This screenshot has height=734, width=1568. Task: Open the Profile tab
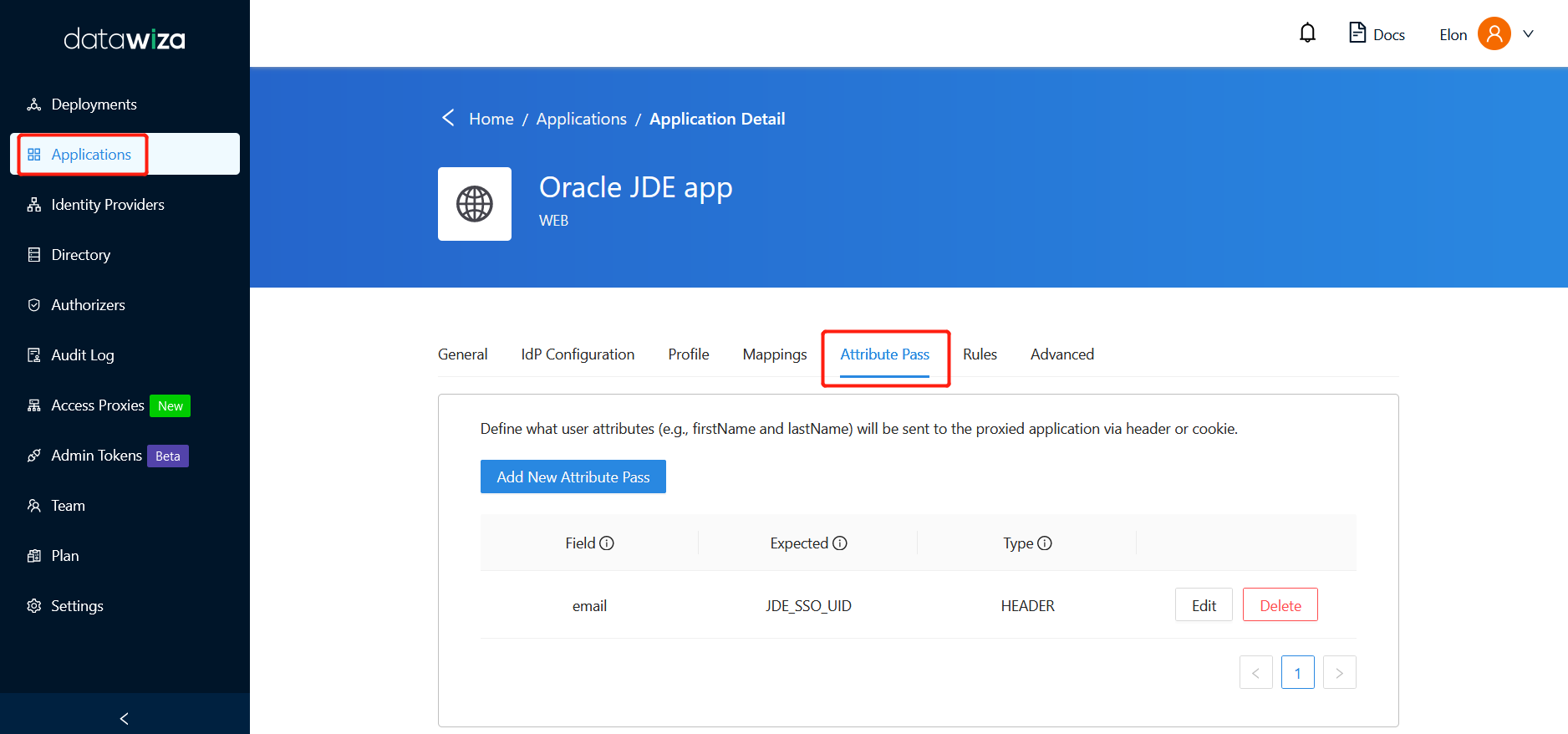coord(689,354)
